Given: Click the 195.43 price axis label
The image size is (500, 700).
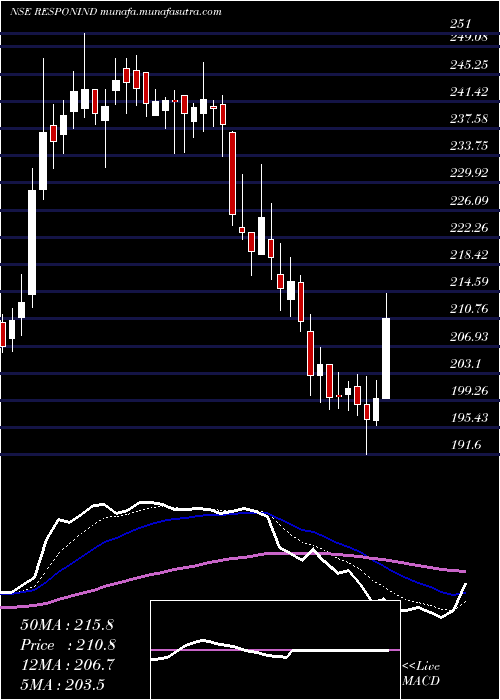Looking at the screenshot, I should click(468, 418).
